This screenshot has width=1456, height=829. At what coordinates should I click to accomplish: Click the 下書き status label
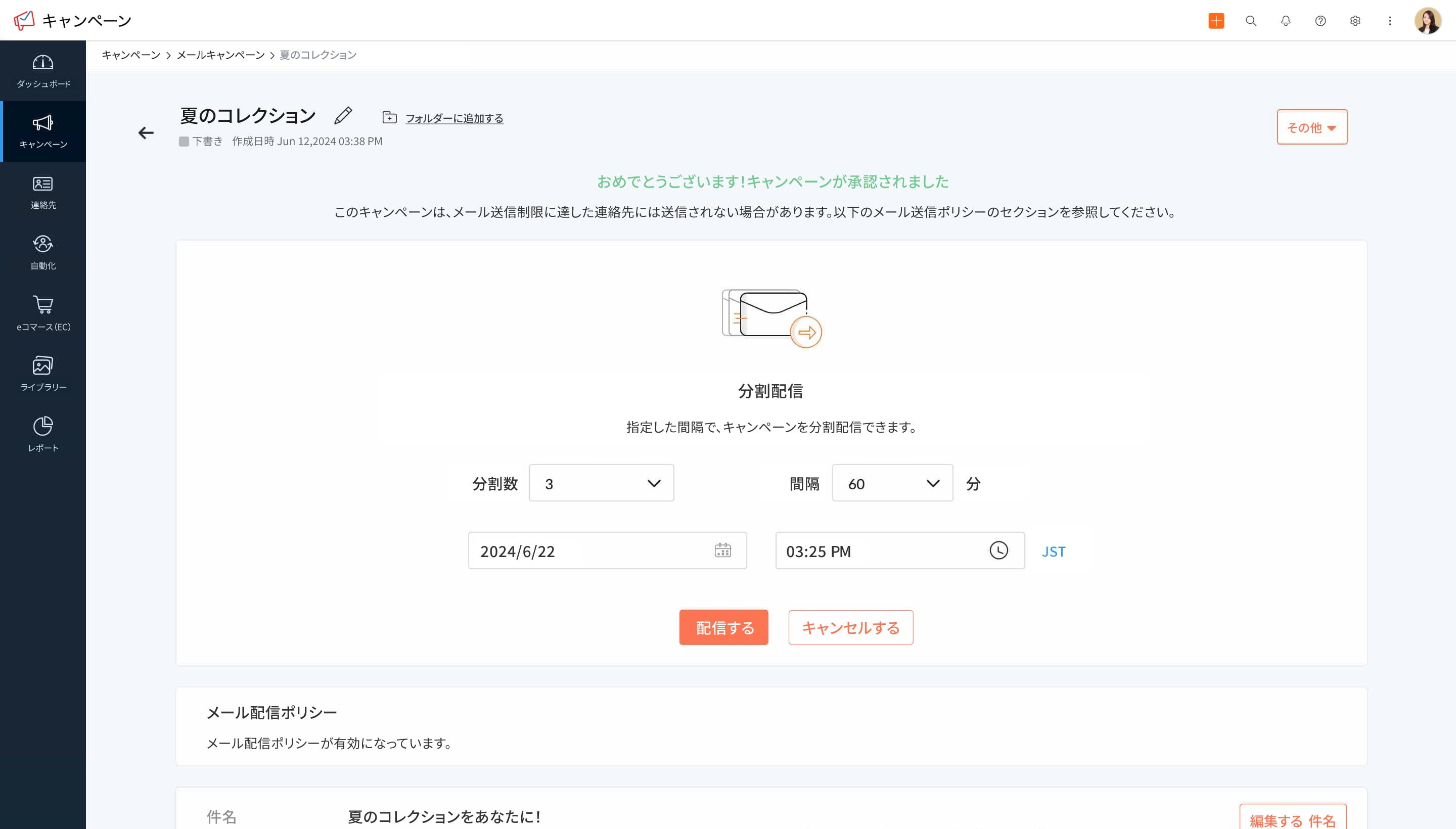207,141
